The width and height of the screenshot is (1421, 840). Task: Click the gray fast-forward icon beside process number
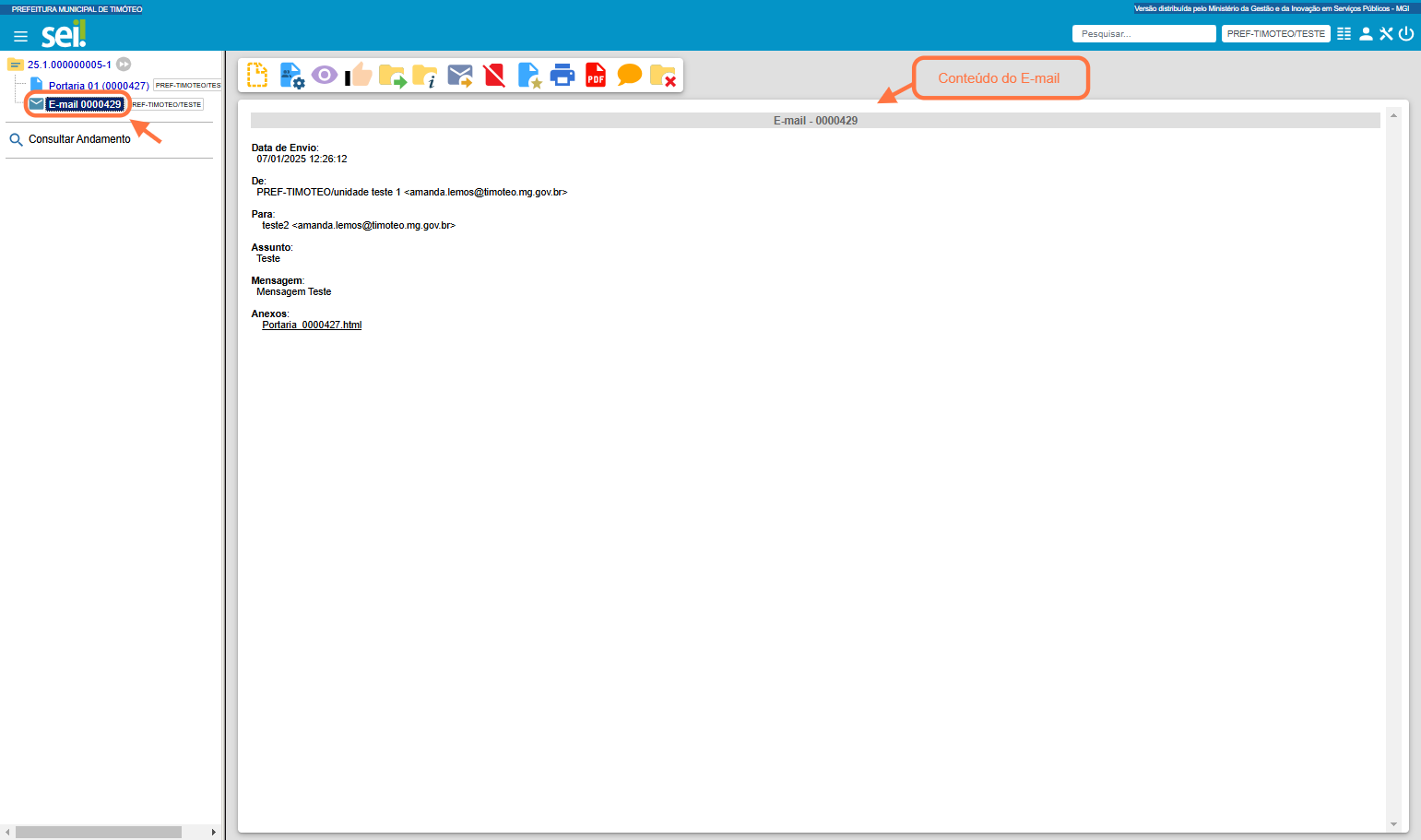coord(124,65)
